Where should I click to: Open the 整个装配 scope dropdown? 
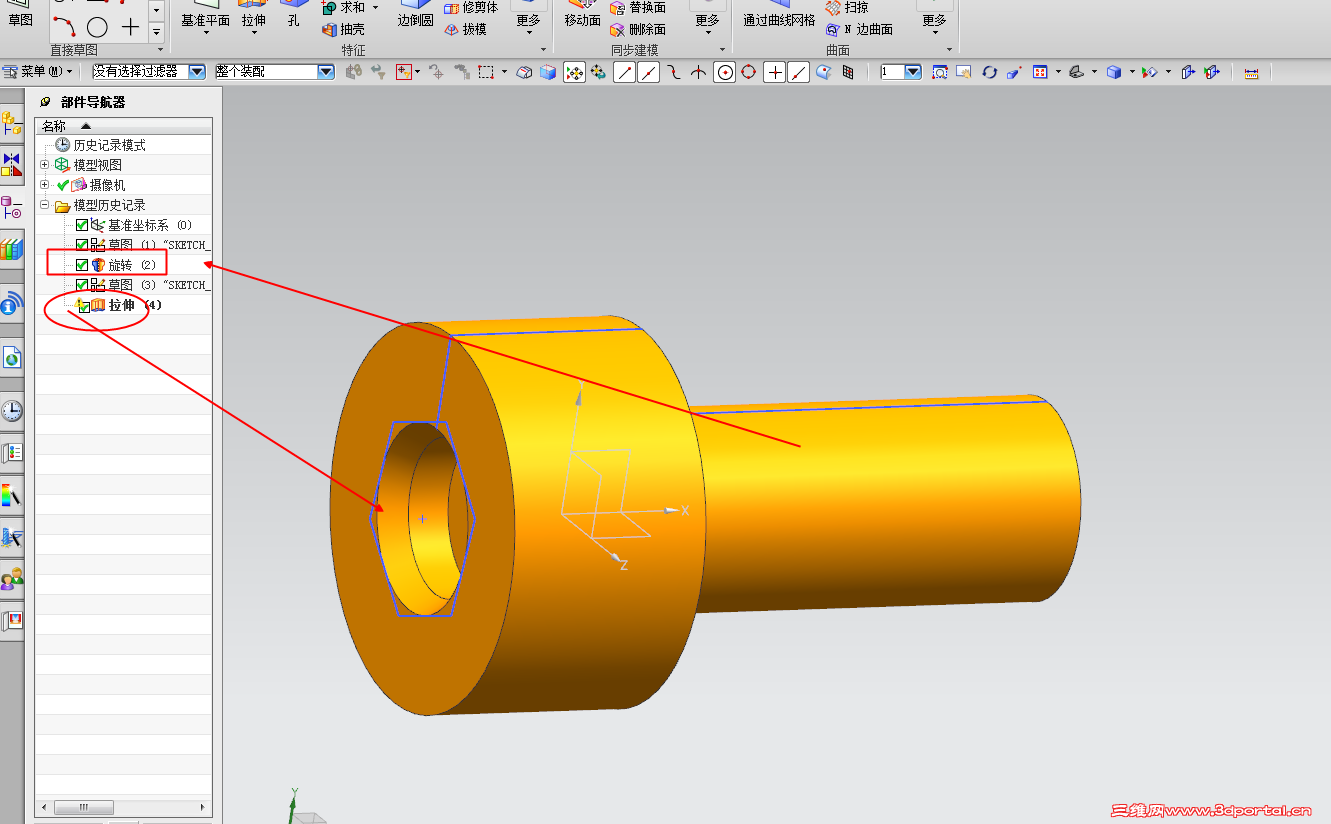(325, 72)
